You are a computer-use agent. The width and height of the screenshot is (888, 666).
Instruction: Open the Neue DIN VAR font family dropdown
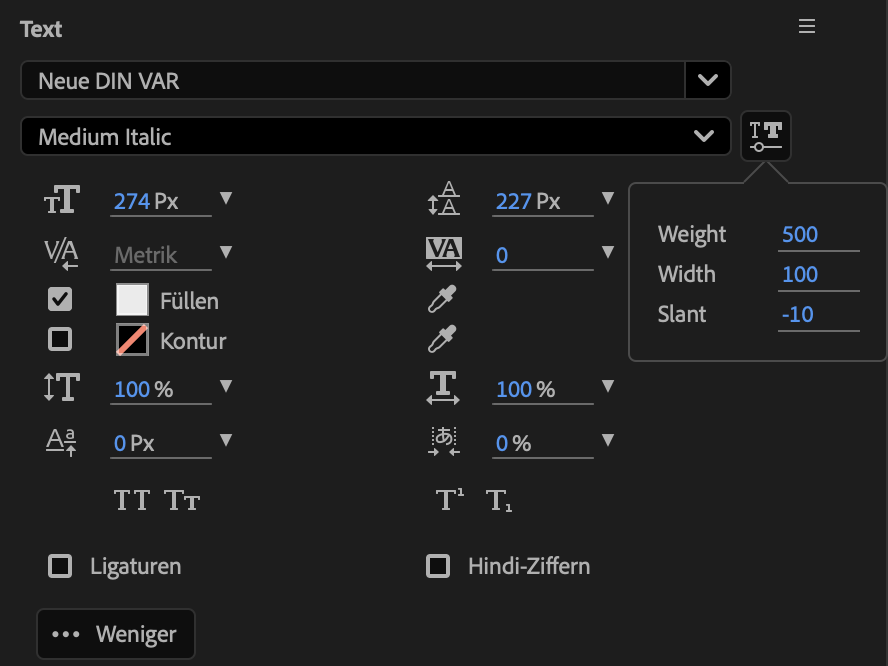click(x=708, y=80)
